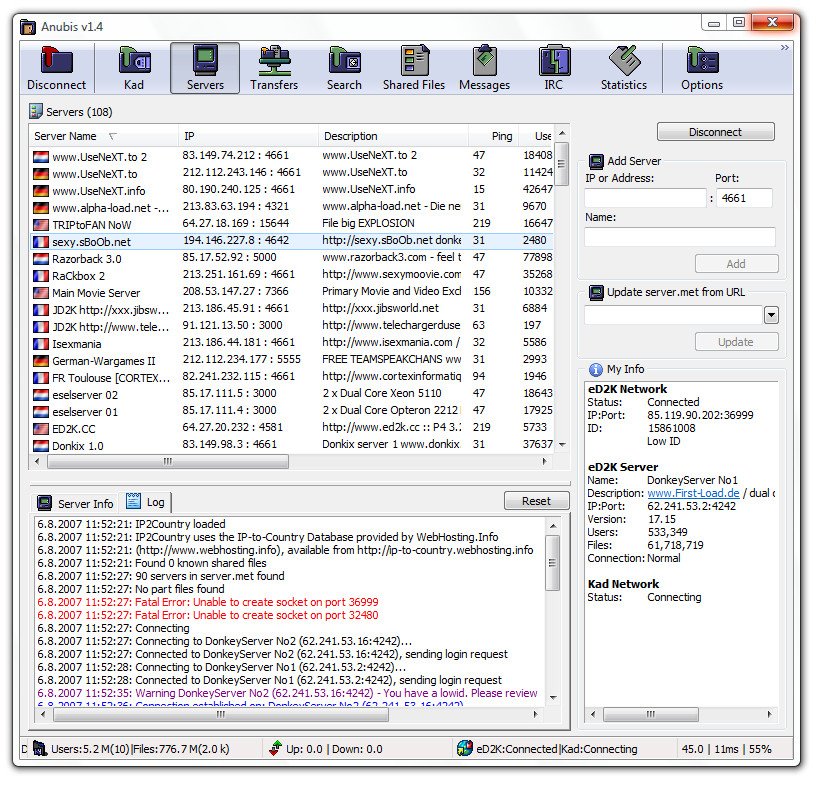Click the Servers (108) list icon
This screenshot has width=816, height=786.
[x=35, y=111]
